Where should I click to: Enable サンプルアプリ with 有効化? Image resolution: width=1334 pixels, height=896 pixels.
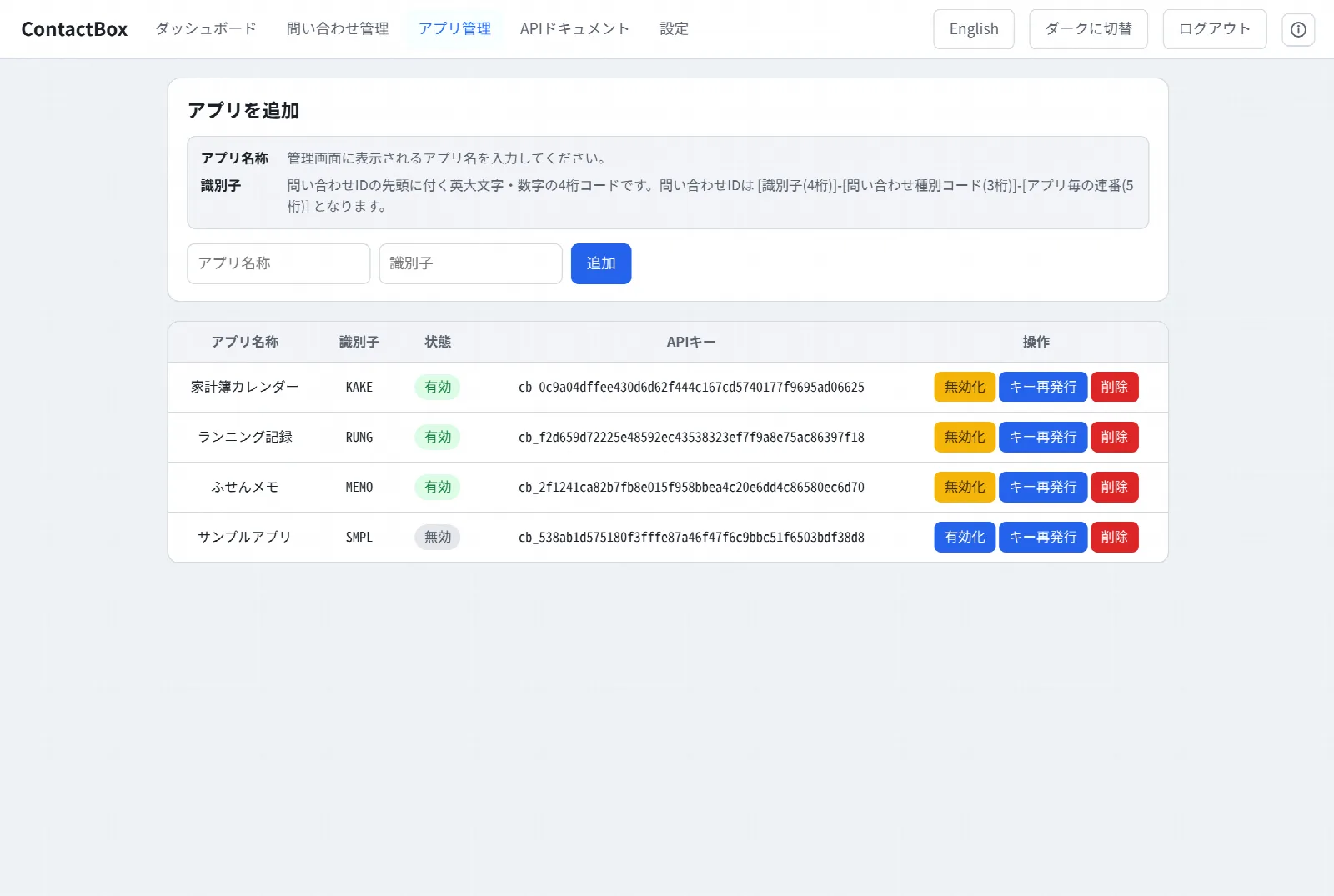965,537
